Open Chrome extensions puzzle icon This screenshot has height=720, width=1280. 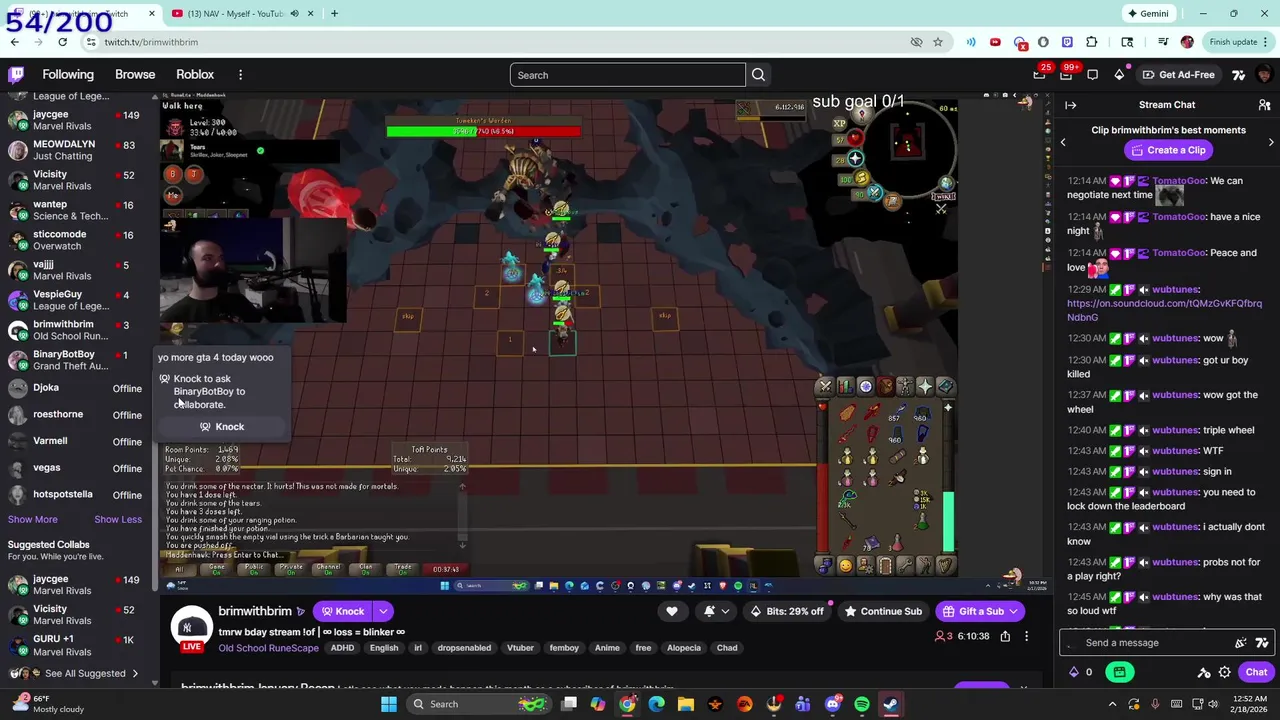(x=1092, y=42)
